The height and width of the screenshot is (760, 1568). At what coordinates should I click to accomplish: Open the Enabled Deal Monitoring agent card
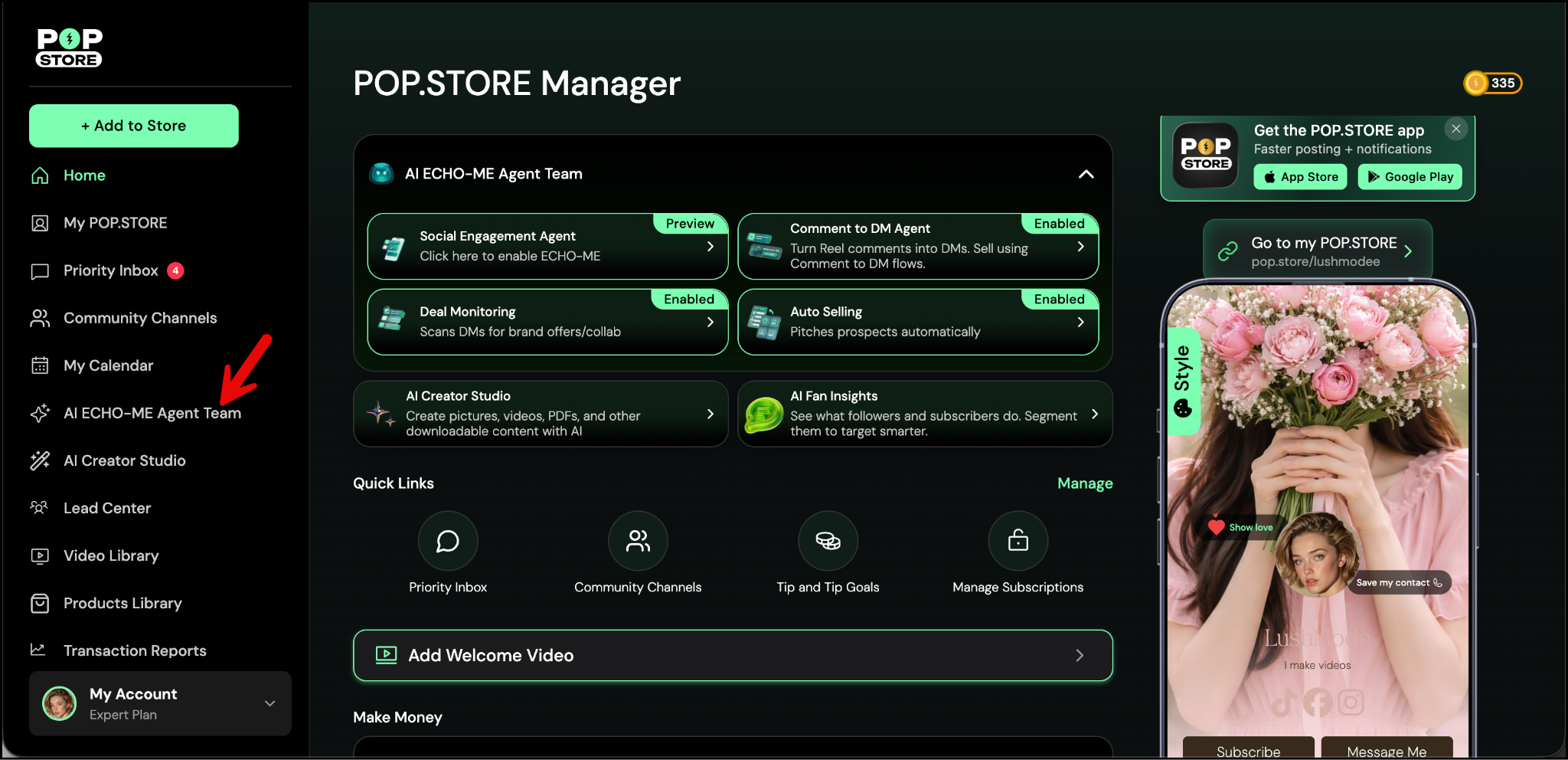547,322
